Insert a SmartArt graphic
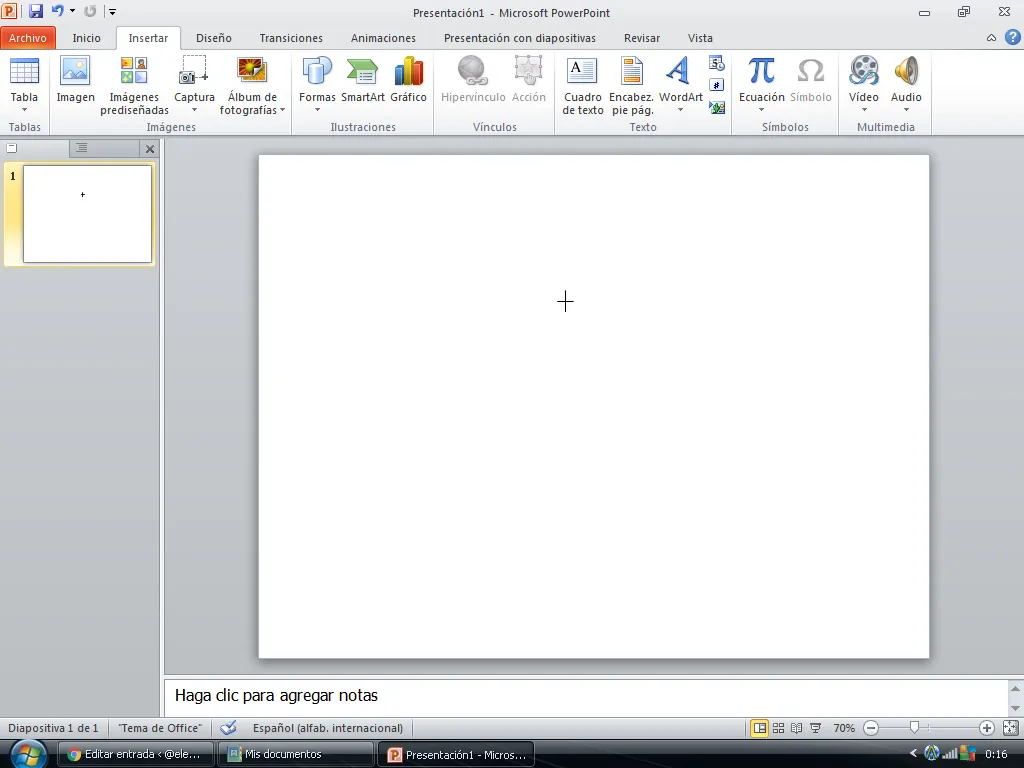 (x=362, y=80)
